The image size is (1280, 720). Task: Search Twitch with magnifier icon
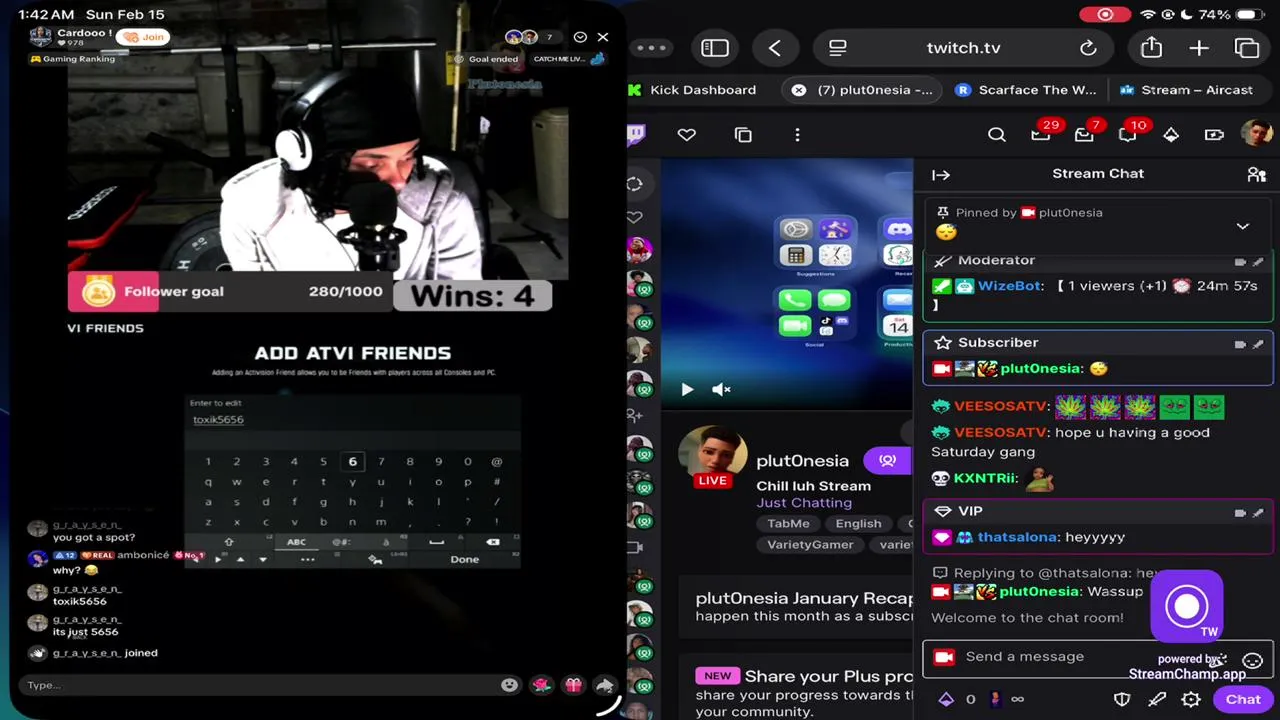(x=997, y=134)
